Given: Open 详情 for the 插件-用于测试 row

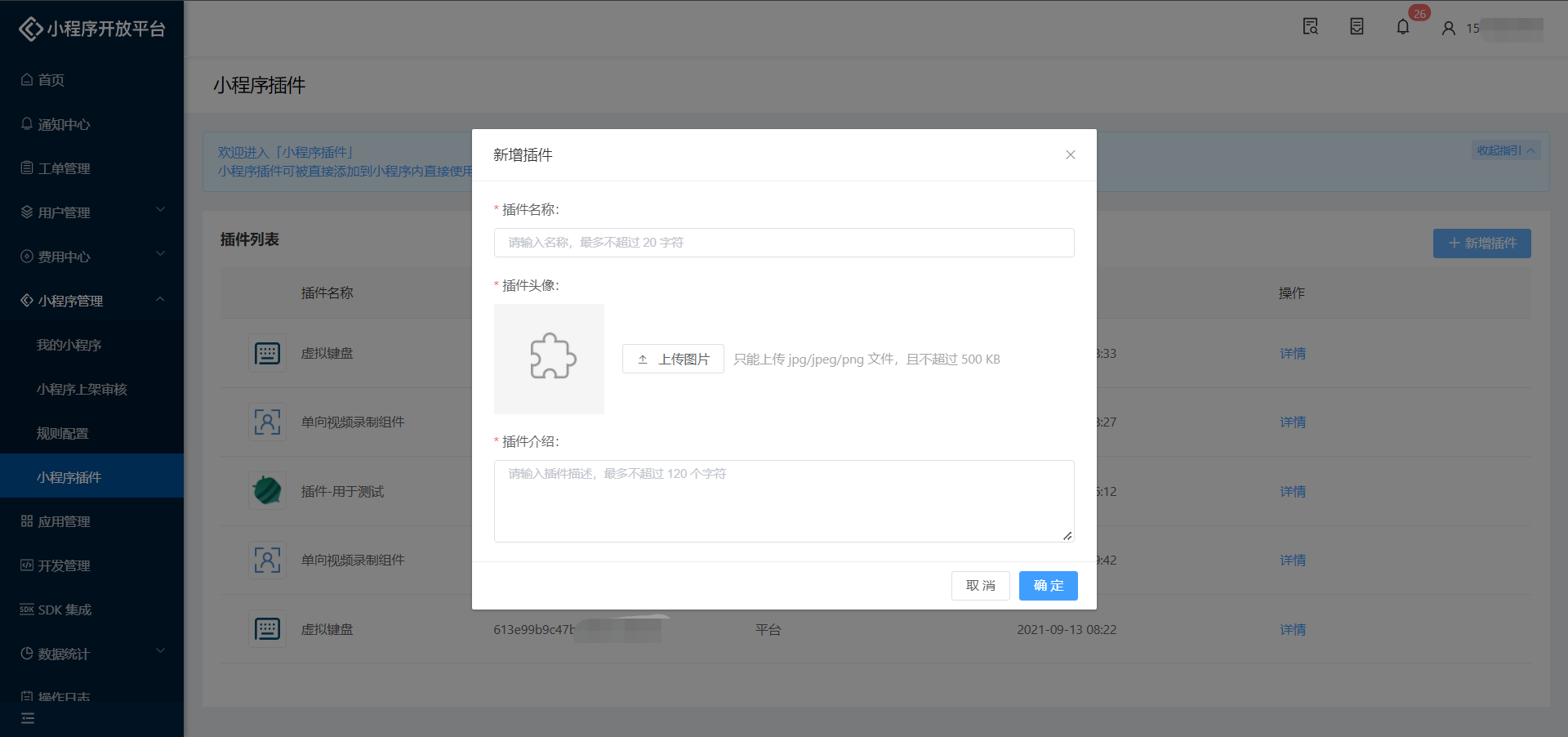Looking at the screenshot, I should tap(1292, 492).
